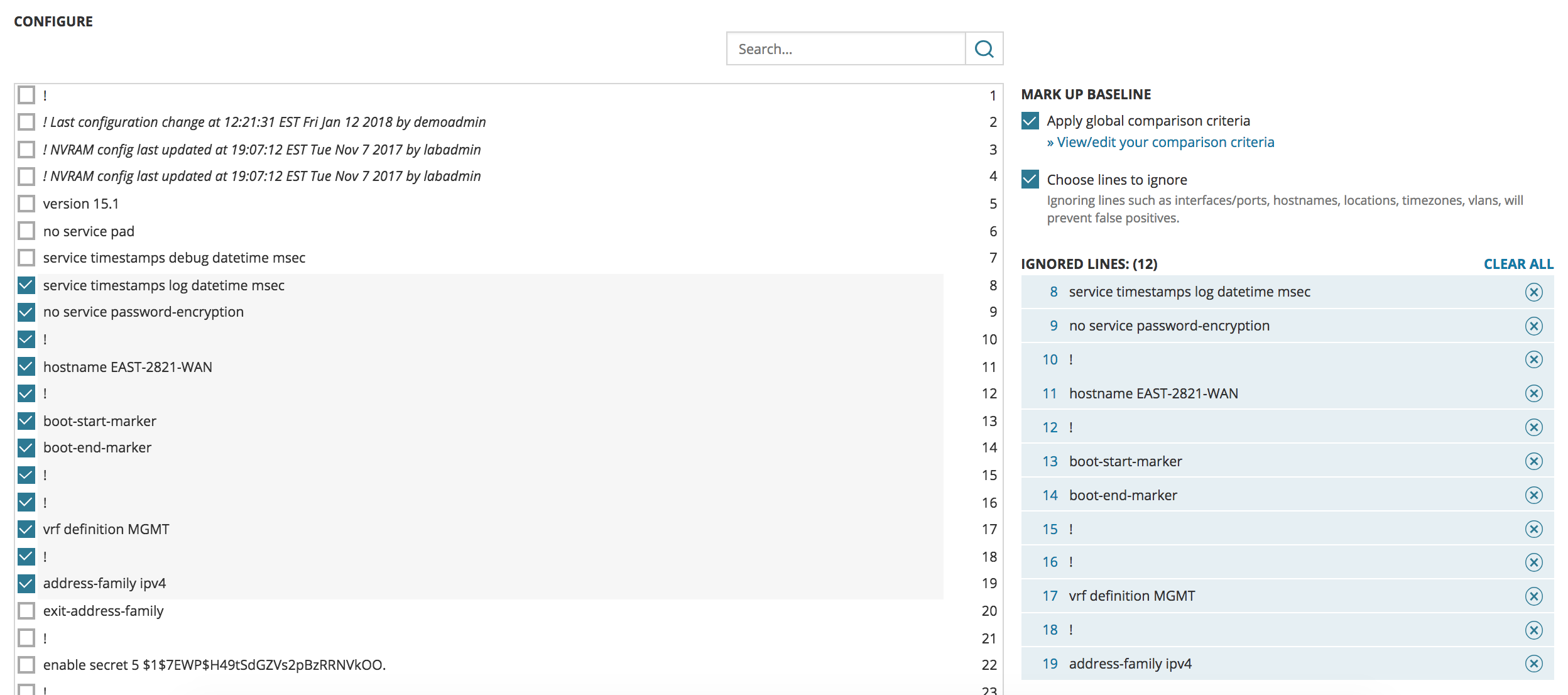Check Last configuration change line checkbox
The image size is (1568, 695).
click(26, 122)
